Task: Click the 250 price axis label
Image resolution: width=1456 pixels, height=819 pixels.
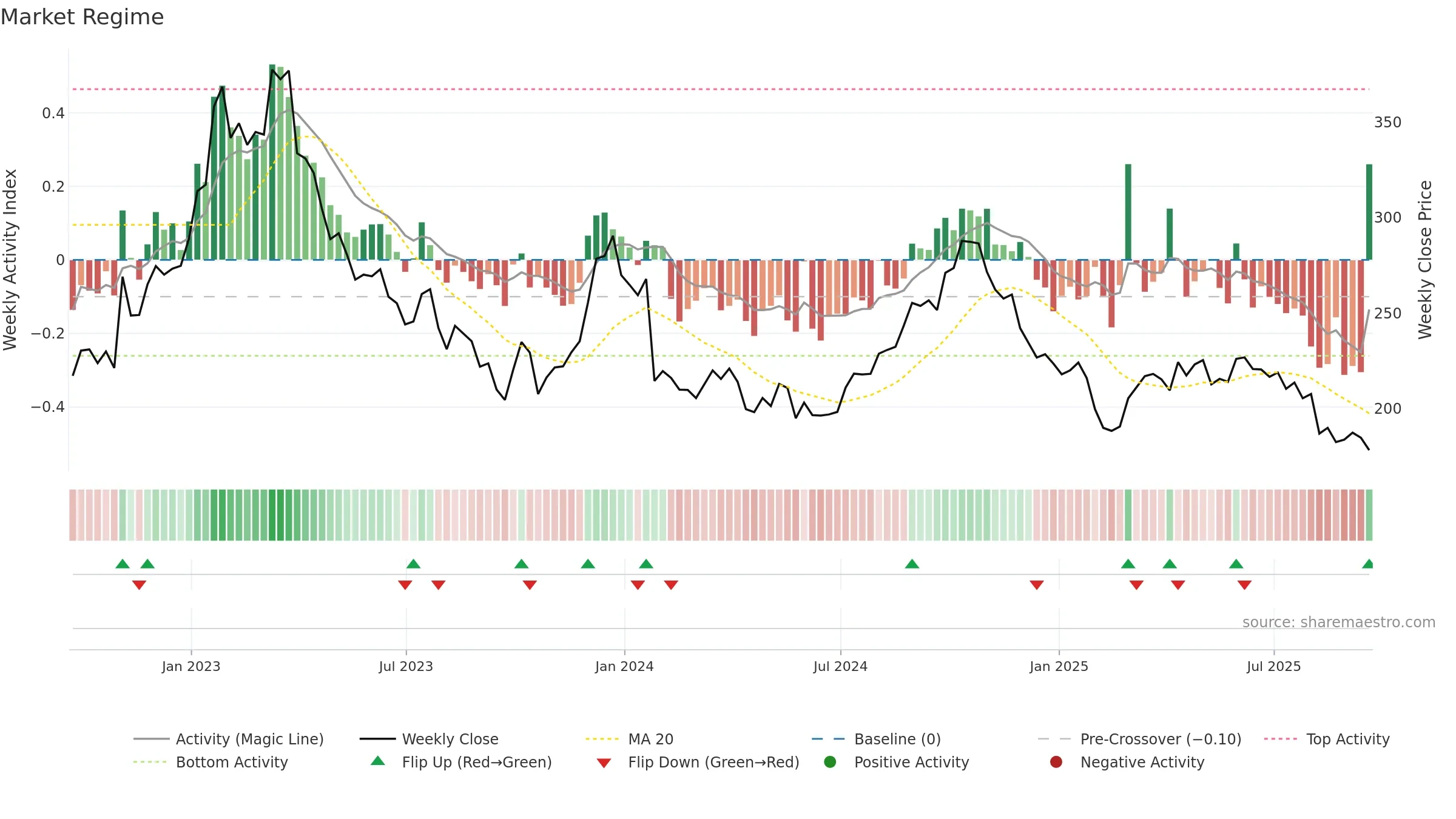Action: [x=1387, y=313]
